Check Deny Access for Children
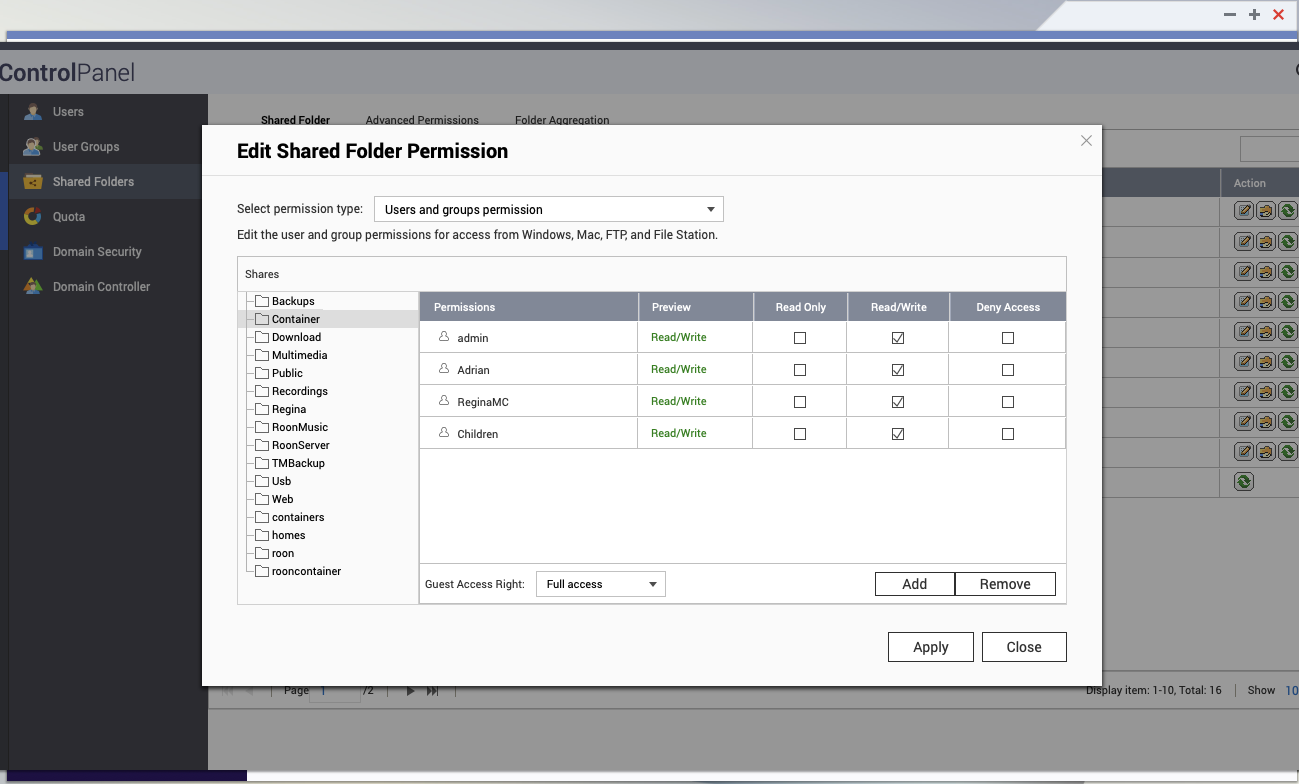Viewport: 1299px width, 784px height. pos(1008,434)
